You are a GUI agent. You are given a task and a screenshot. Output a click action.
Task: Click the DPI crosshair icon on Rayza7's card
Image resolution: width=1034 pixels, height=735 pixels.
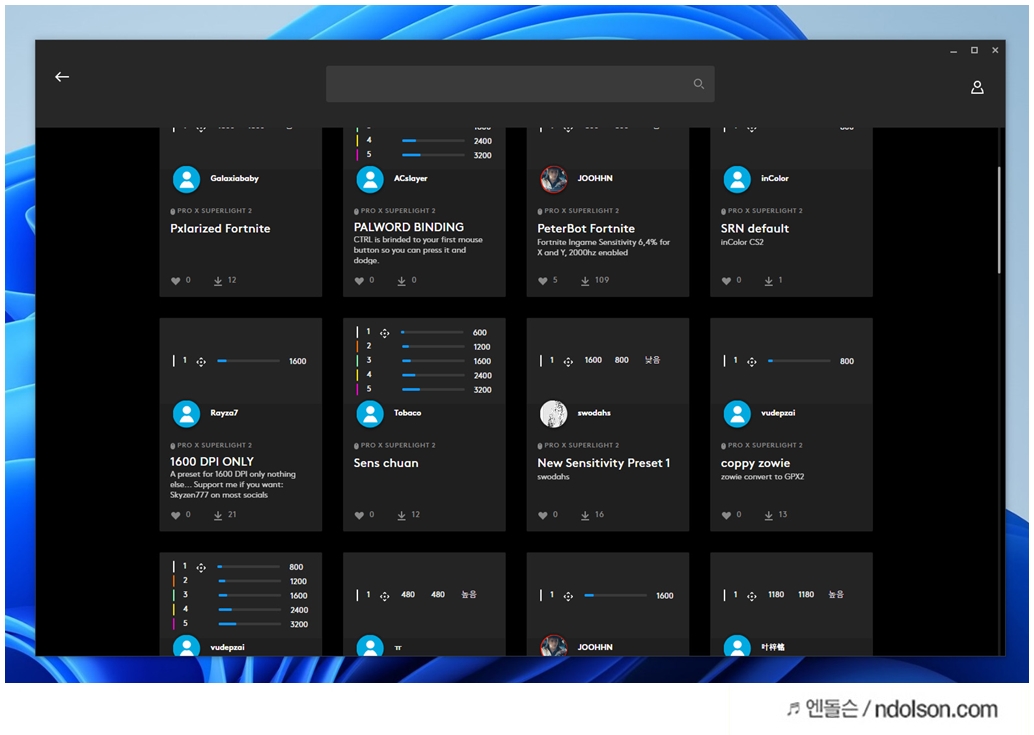(201, 362)
